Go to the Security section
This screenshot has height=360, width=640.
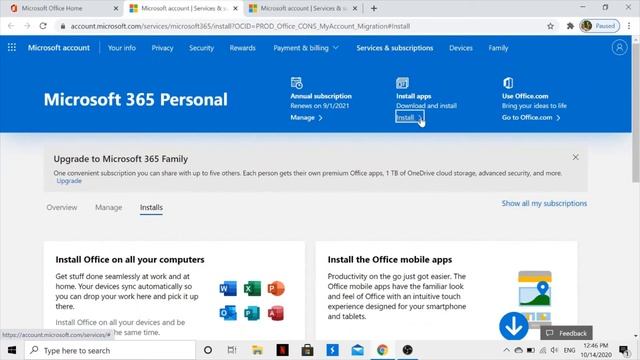(x=201, y=48)
